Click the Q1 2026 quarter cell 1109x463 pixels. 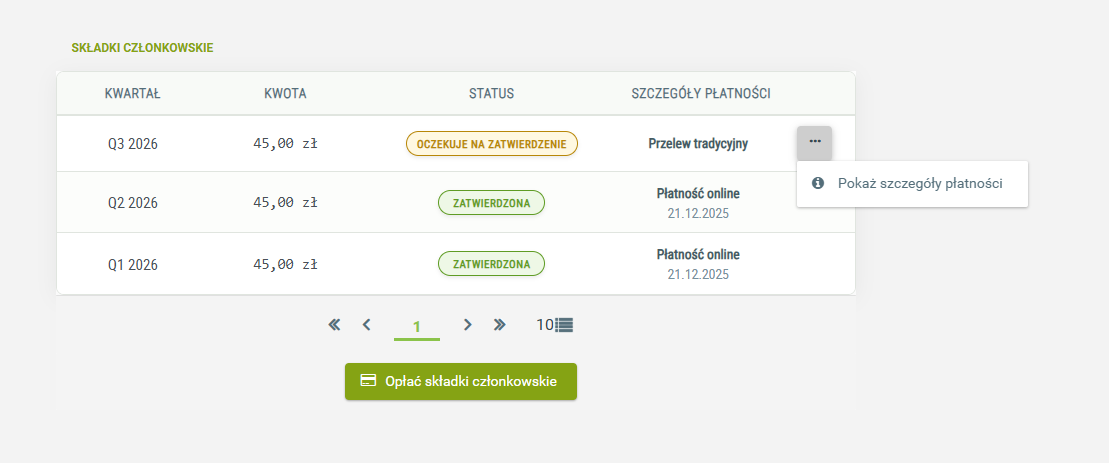133,265
